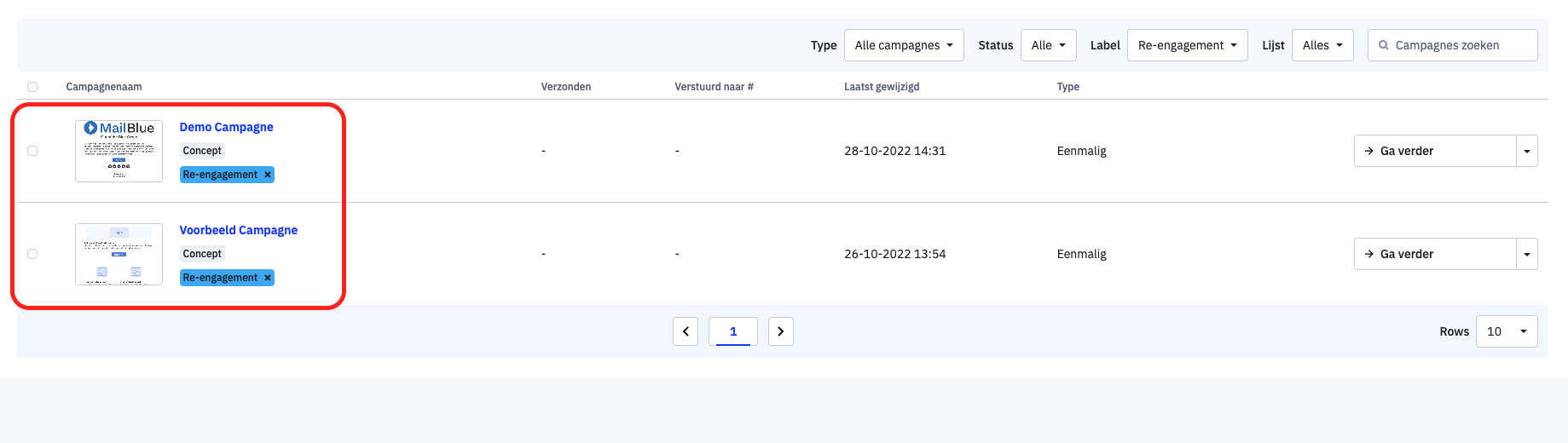Remove Re-engagement label from Demo Campagne
Image resolution: width=1568 pixels, height=443 pixels.
coord(268,175)
